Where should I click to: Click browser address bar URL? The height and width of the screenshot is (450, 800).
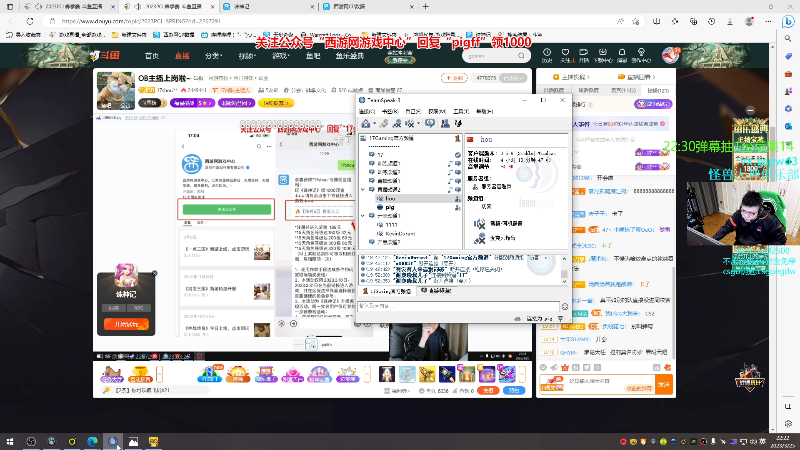(x=141, y=21)
